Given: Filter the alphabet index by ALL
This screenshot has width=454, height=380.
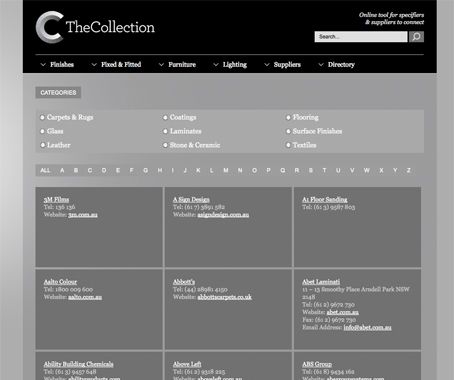Looking at the screenshot, I should pos(45,170).
